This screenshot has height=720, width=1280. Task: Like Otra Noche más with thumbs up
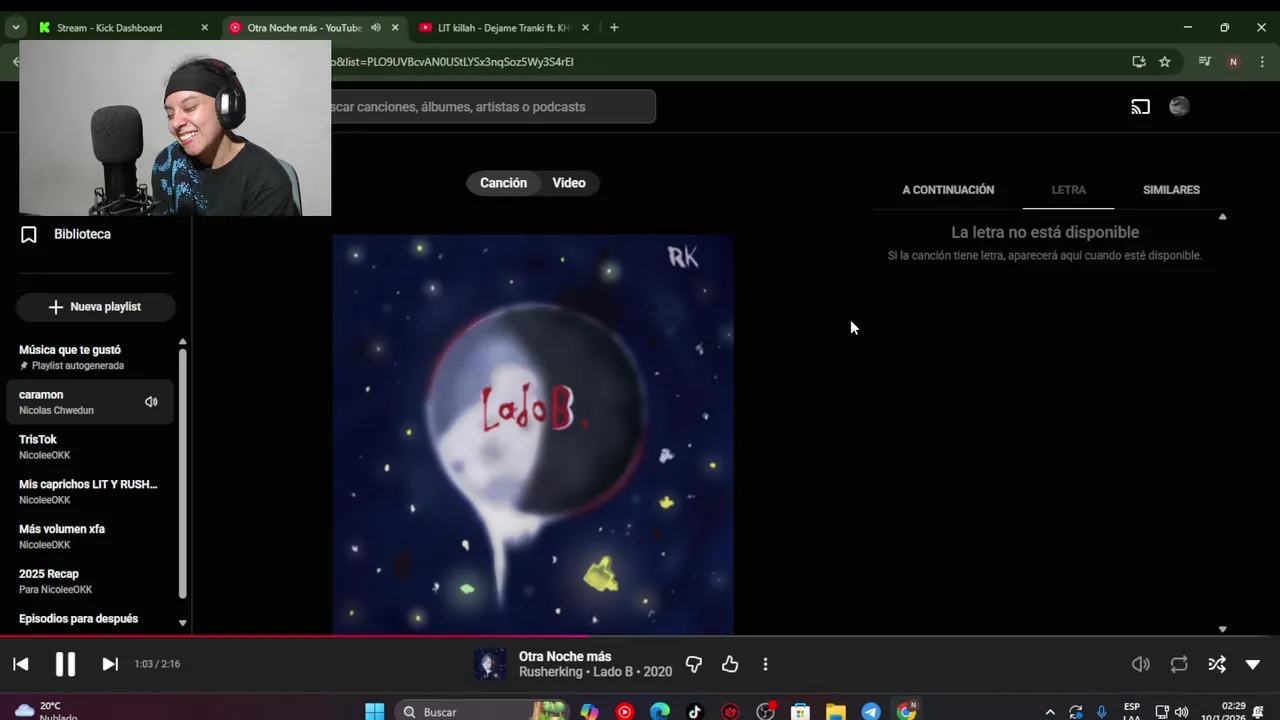730,664
